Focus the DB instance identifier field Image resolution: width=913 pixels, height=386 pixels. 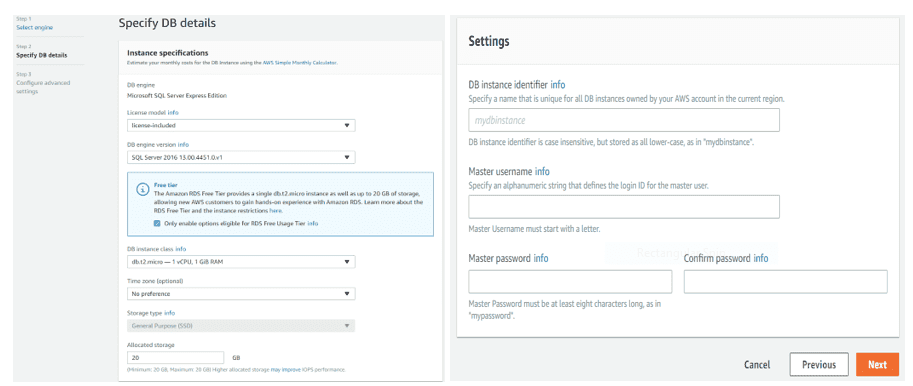click(x=624, y=120)
